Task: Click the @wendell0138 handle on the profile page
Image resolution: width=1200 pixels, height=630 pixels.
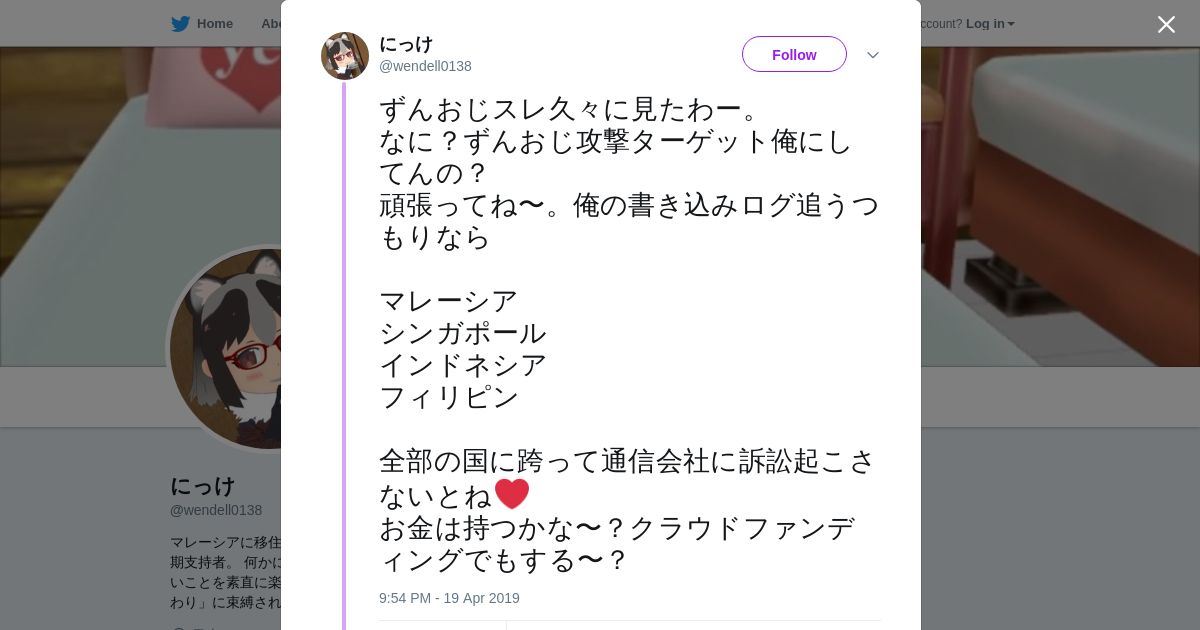Action: click(x=216, y=510)
